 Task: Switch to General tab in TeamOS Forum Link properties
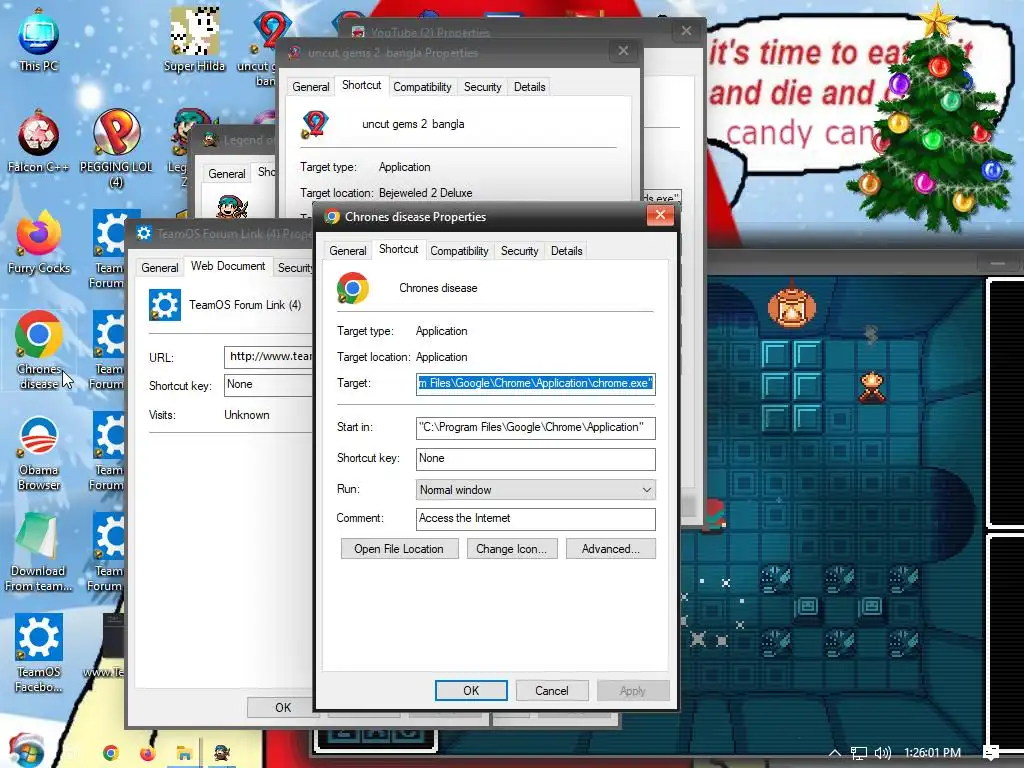click(159, 268)
